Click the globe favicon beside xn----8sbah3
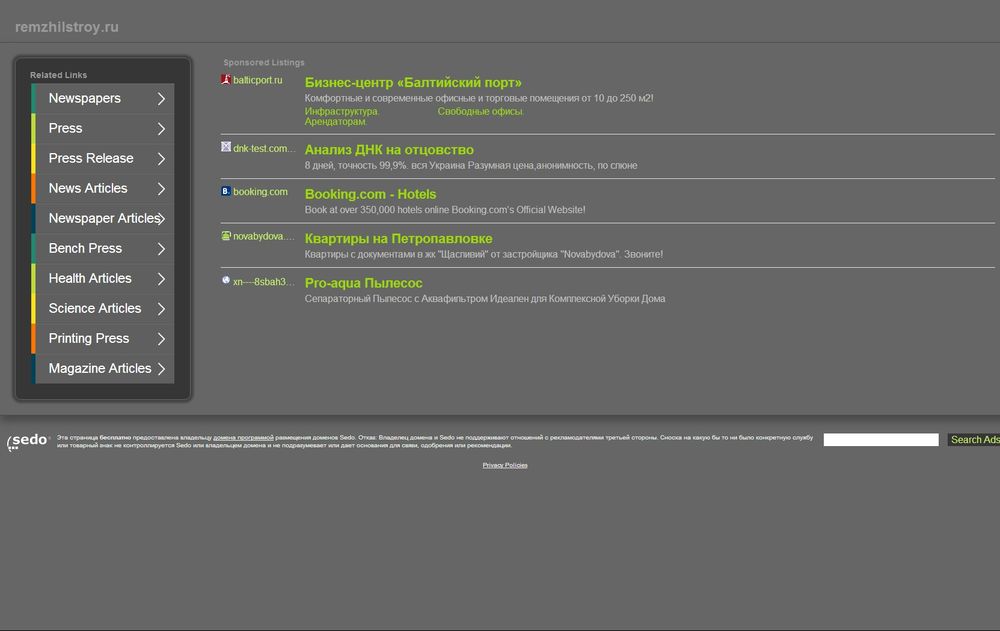 point(226,280)
